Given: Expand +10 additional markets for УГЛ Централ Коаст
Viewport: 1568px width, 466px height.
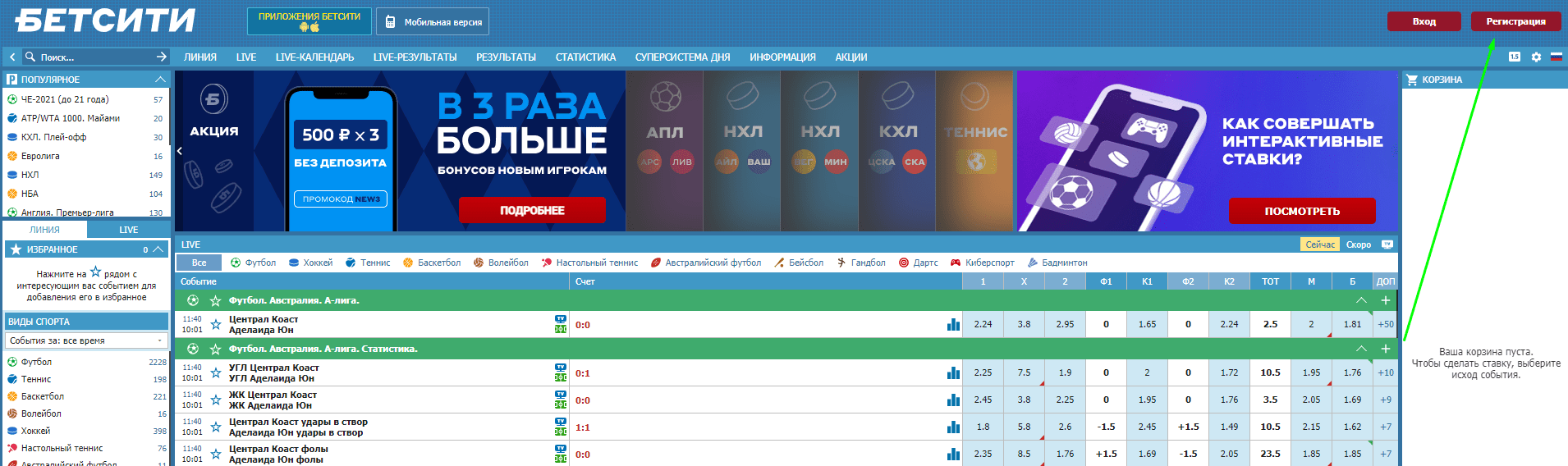Looking at the screenshot, I should pyautogui.click(x=1386, y=372).
